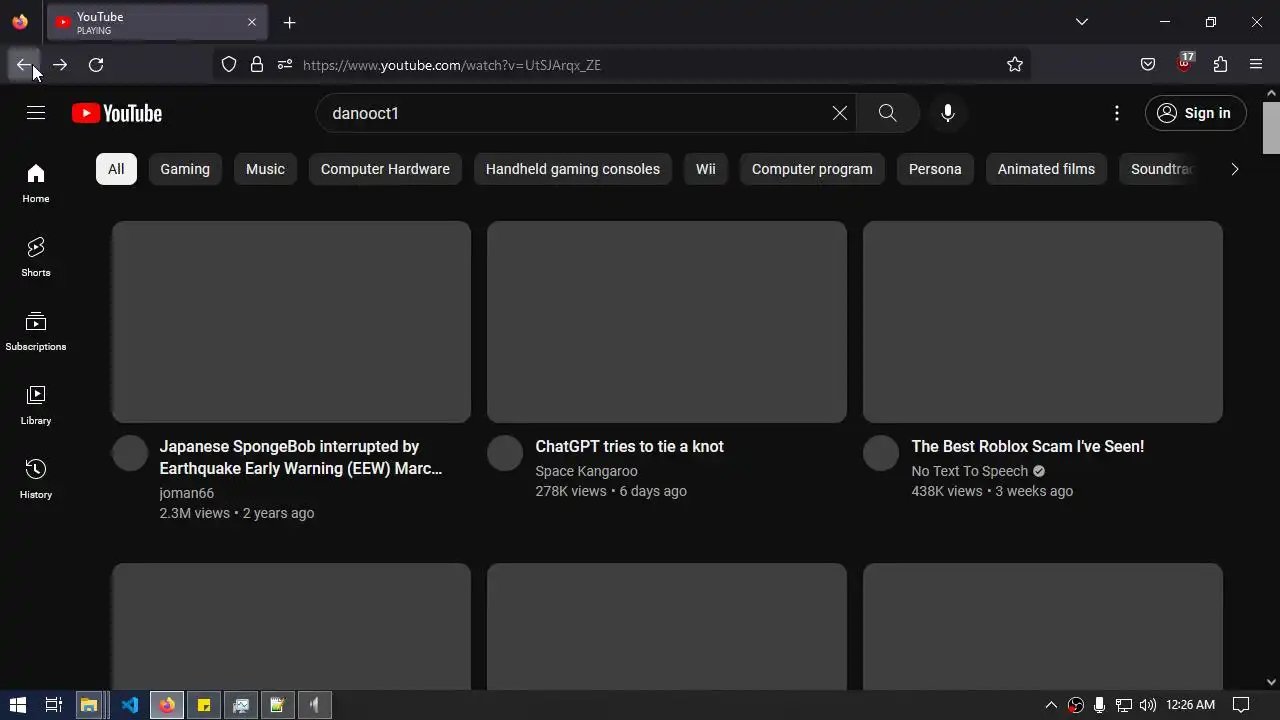
Task: Open the system volume control
Action: click(x=1147, y=705)
